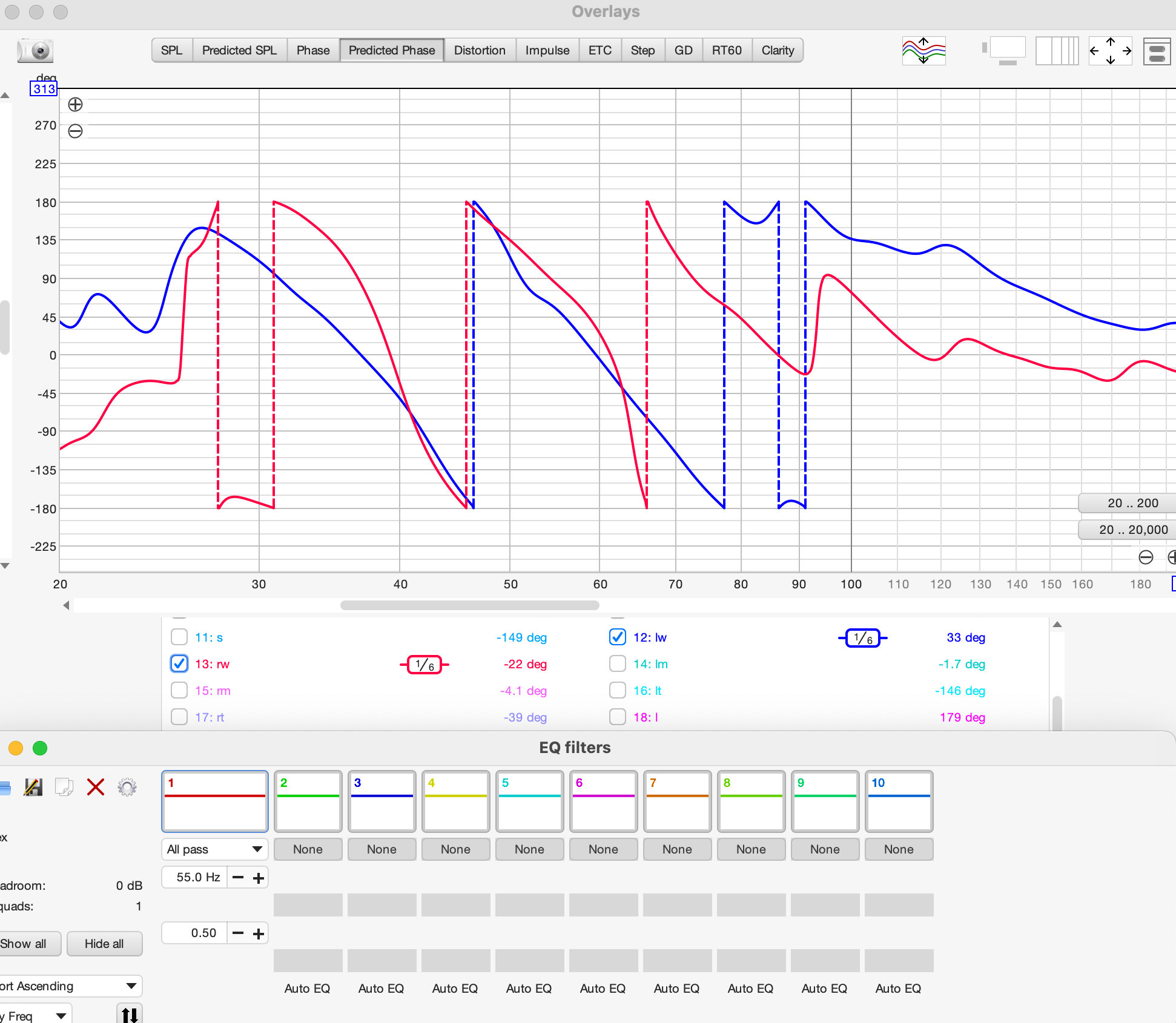This screenshot has height=1023, width=1176.
Task: Open filter 6 type None dropdown
Action: tap(604, 849)
